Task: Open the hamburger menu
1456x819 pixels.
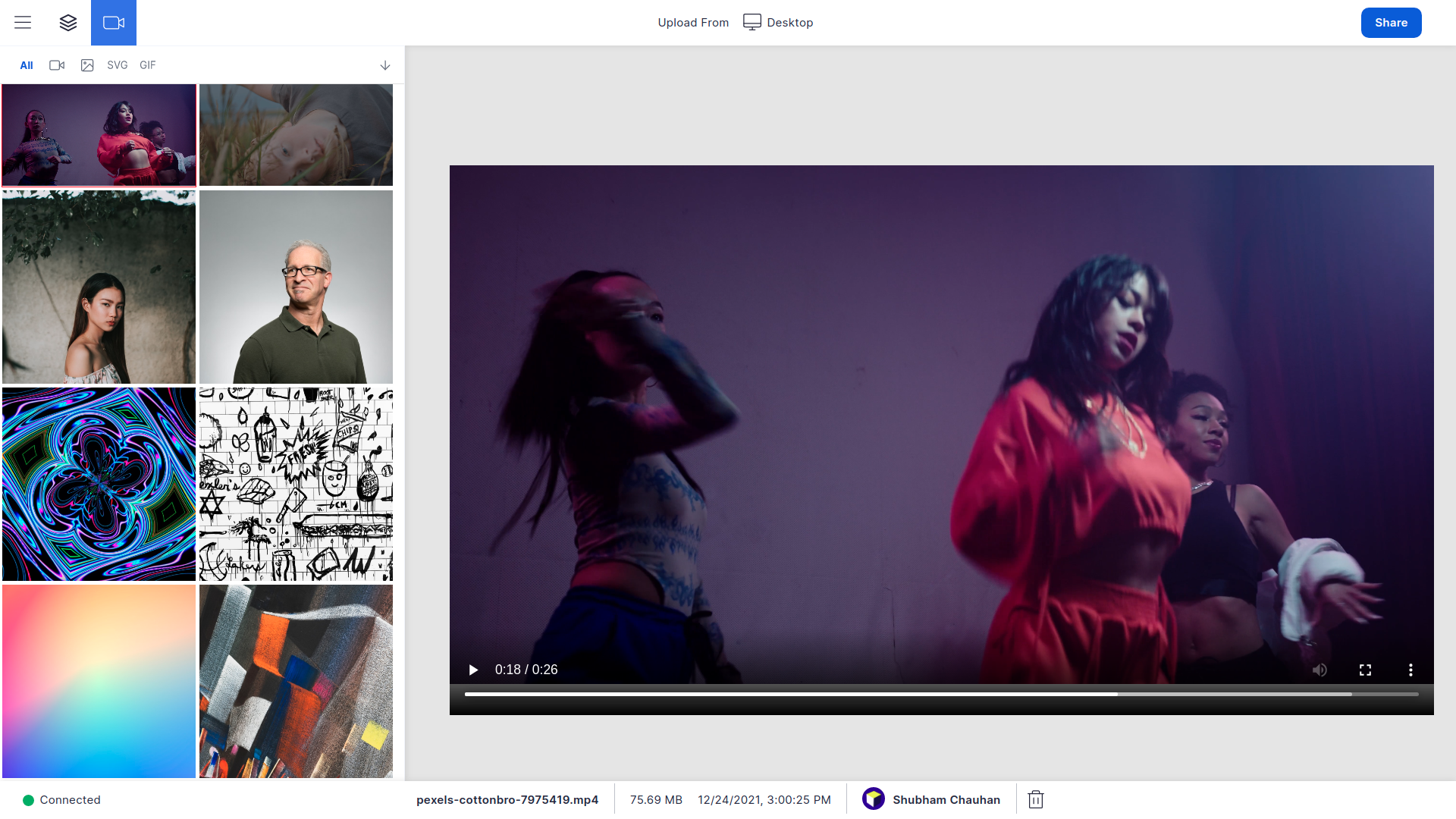Action: [23, 23]
